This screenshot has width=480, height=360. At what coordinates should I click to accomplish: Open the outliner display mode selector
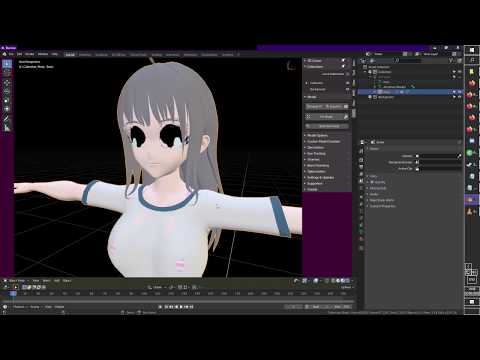(363, 61)
